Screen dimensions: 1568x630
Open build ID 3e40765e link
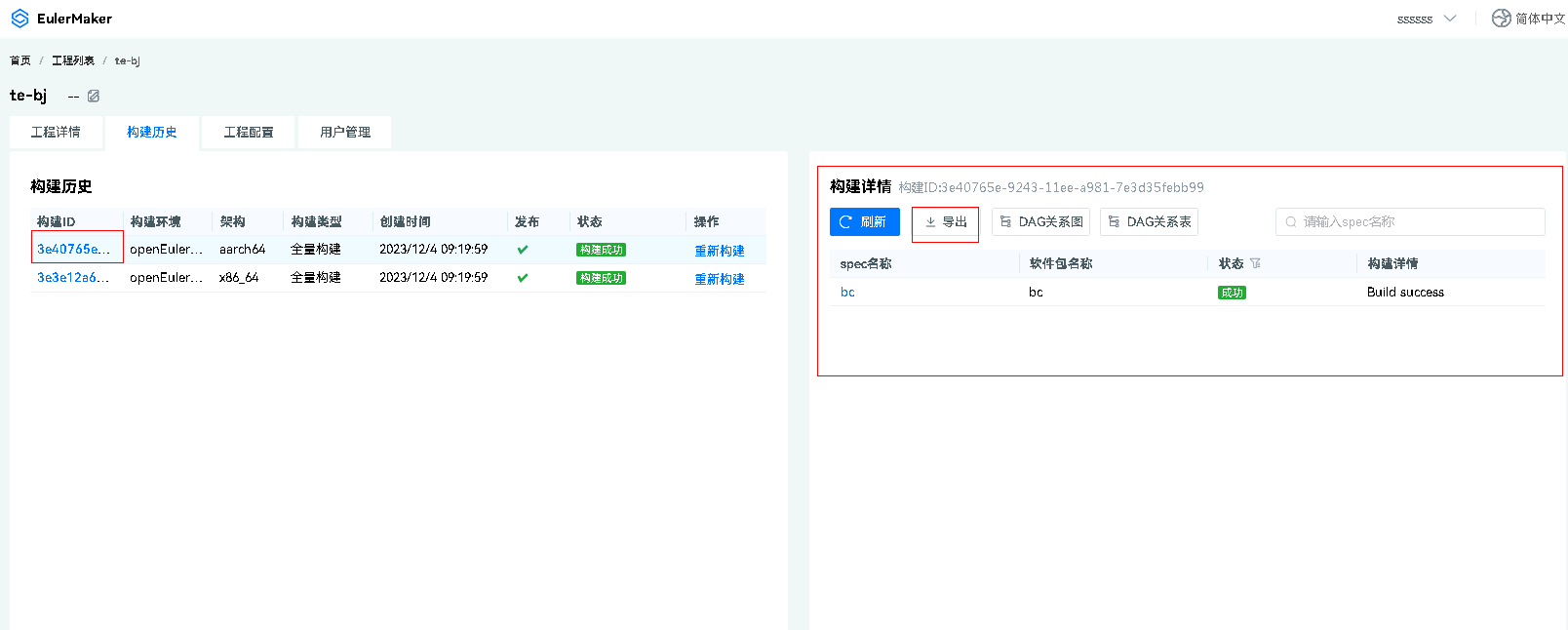click(73, 249)
